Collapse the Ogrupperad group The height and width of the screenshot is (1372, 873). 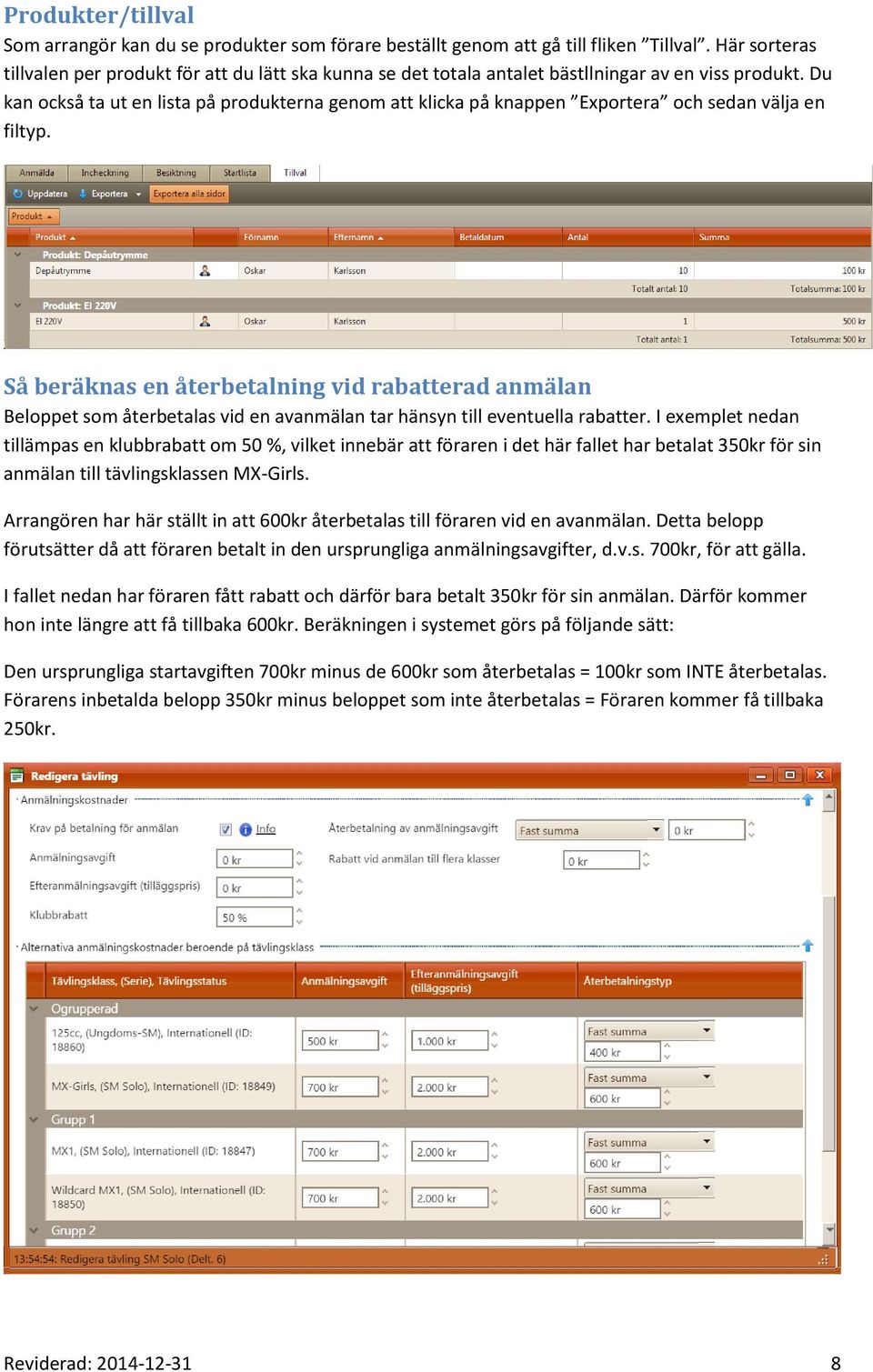[35, 1009]
